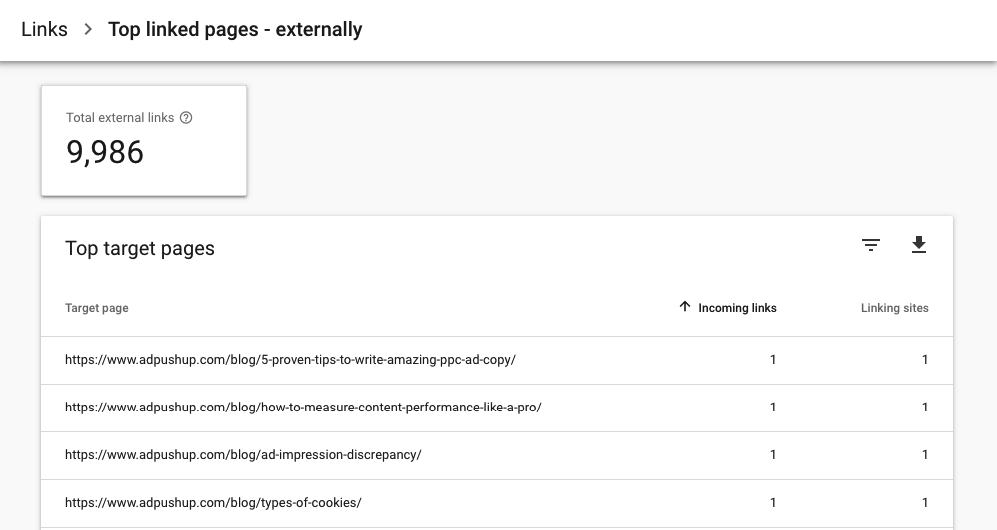Click linking sites value for 5-proven-tips row
This screenshot has width=997, height=530.
click(x=925, y=360)
